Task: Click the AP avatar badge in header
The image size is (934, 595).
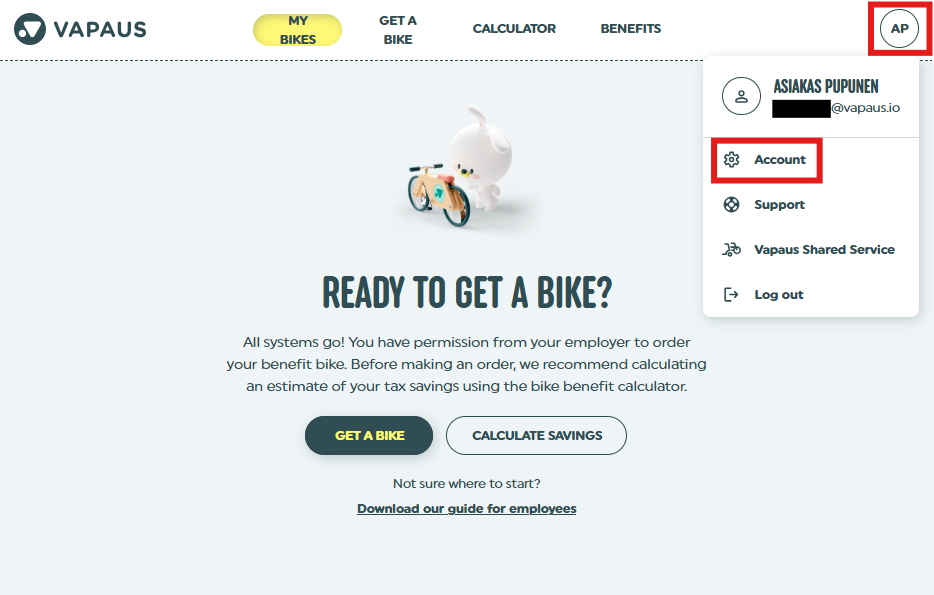Action: pyautogui.click(x=898, y=29)
